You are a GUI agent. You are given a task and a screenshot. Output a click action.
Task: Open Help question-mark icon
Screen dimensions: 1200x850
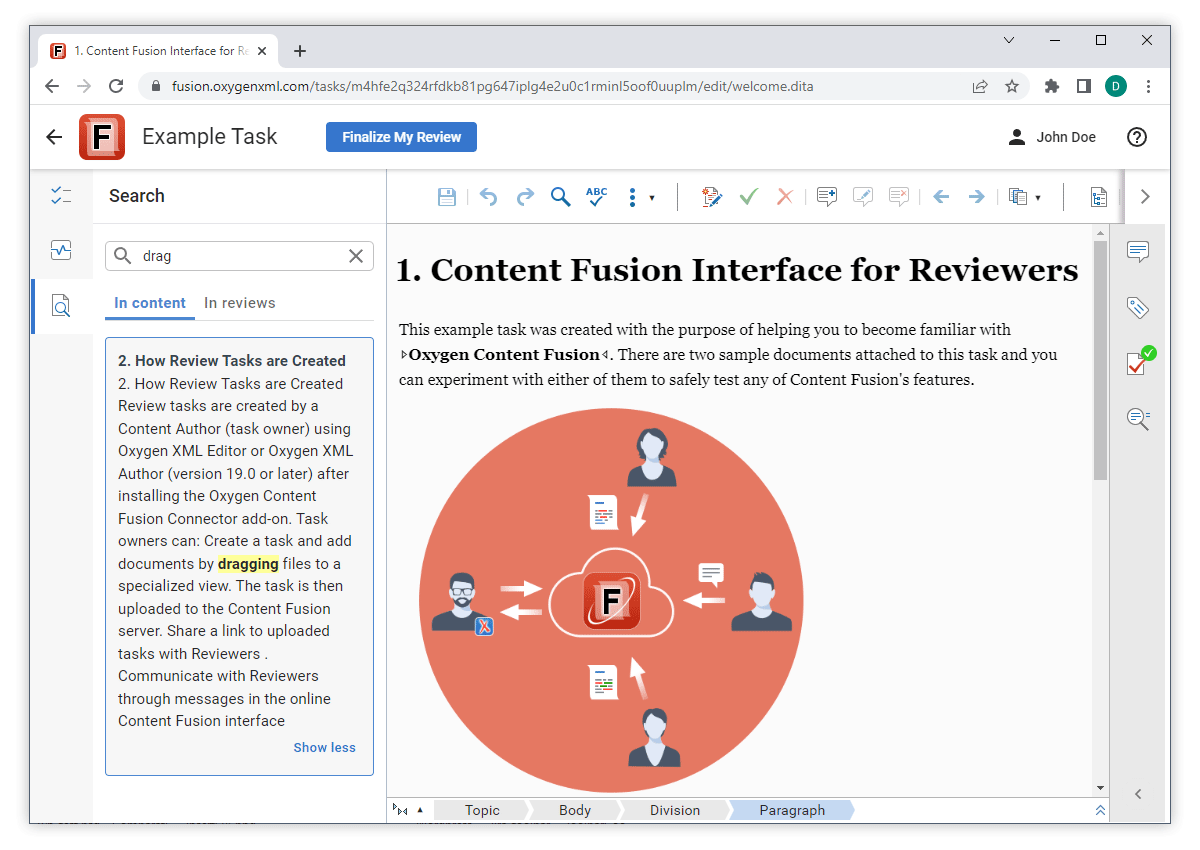[x=1137, y=137]
